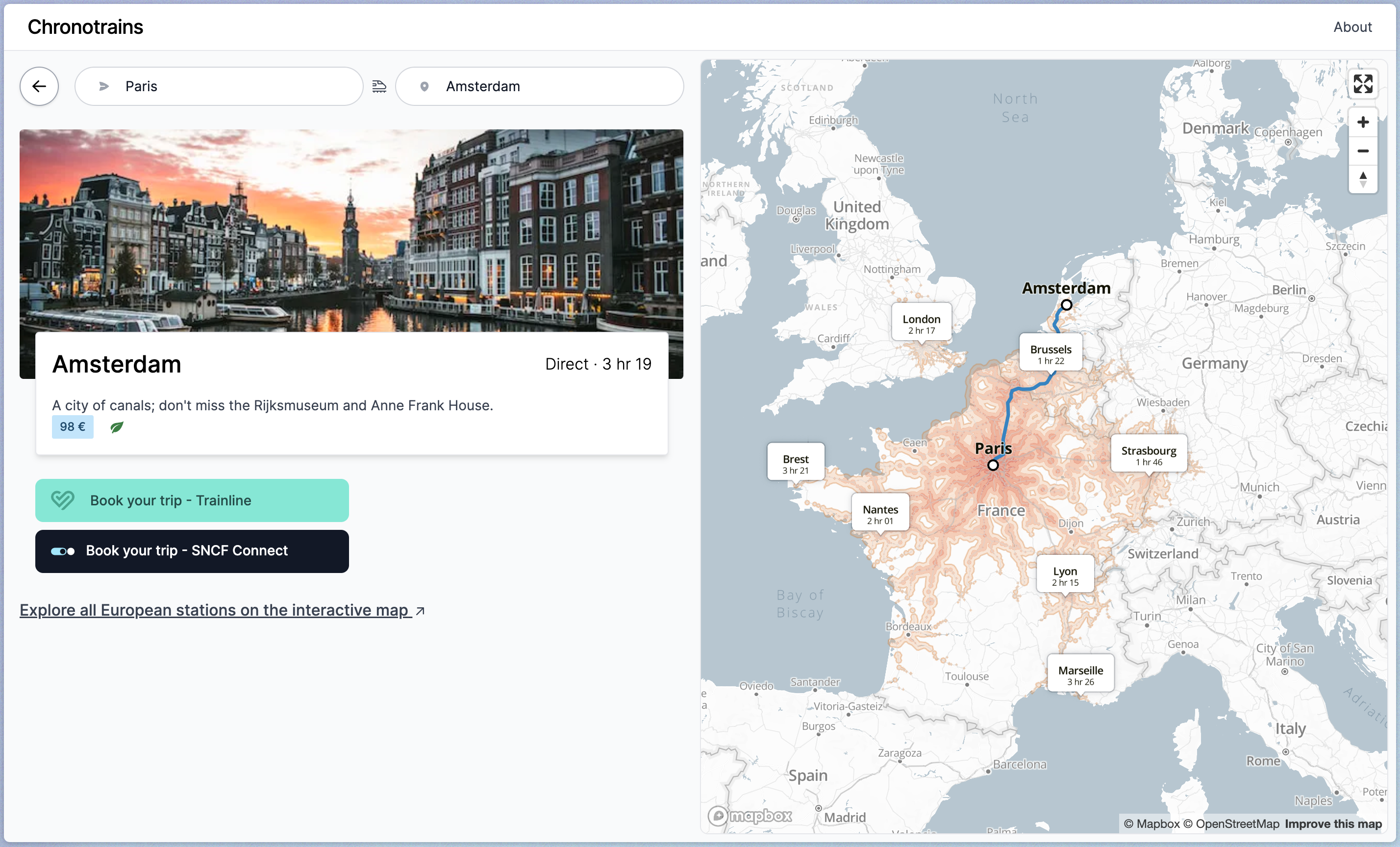This screenshot has height=847, width=1400.
Task: Click the Rijksmuseum description text
Action: [x=273, y=405]
